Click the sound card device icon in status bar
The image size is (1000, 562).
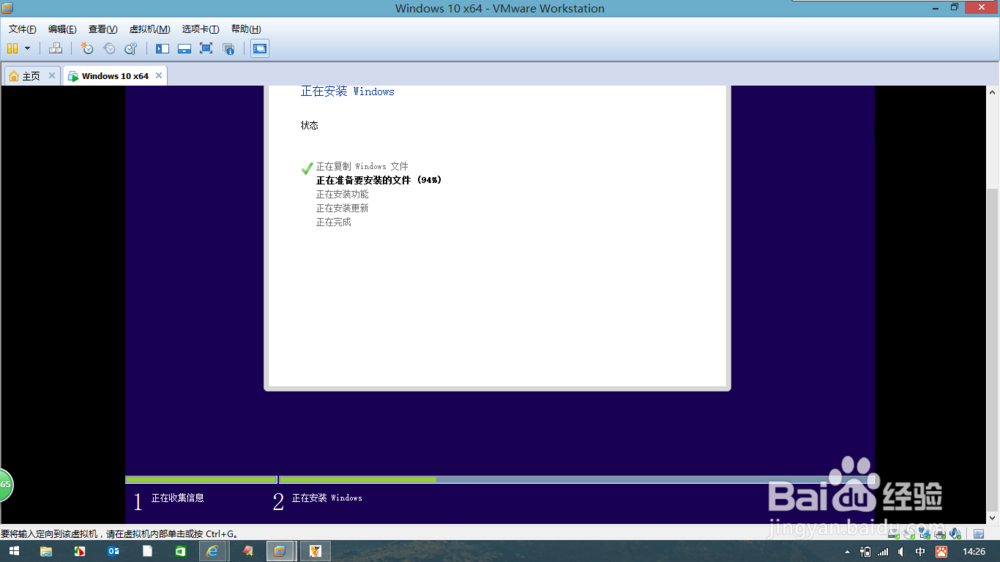tap(955, 533)
